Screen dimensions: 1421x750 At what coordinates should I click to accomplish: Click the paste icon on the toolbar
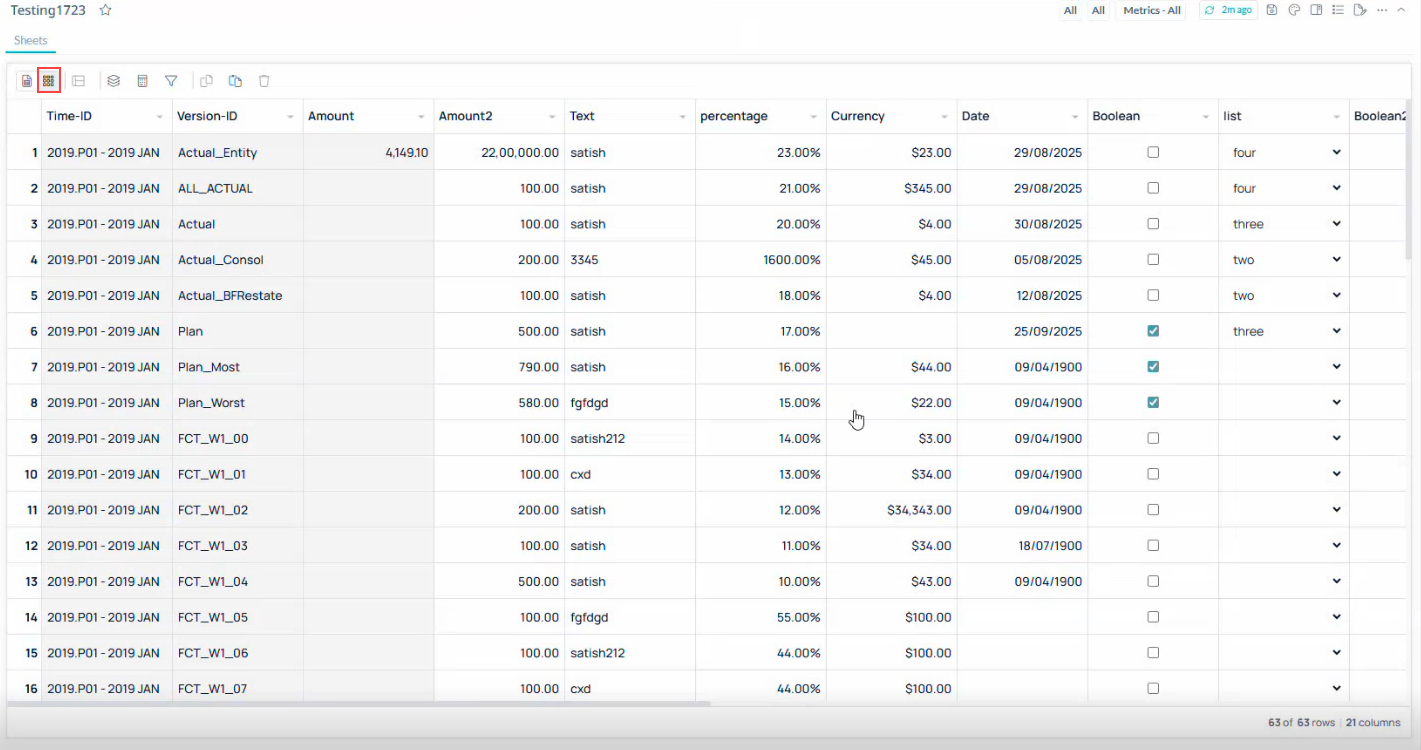[x=236, y=81]
